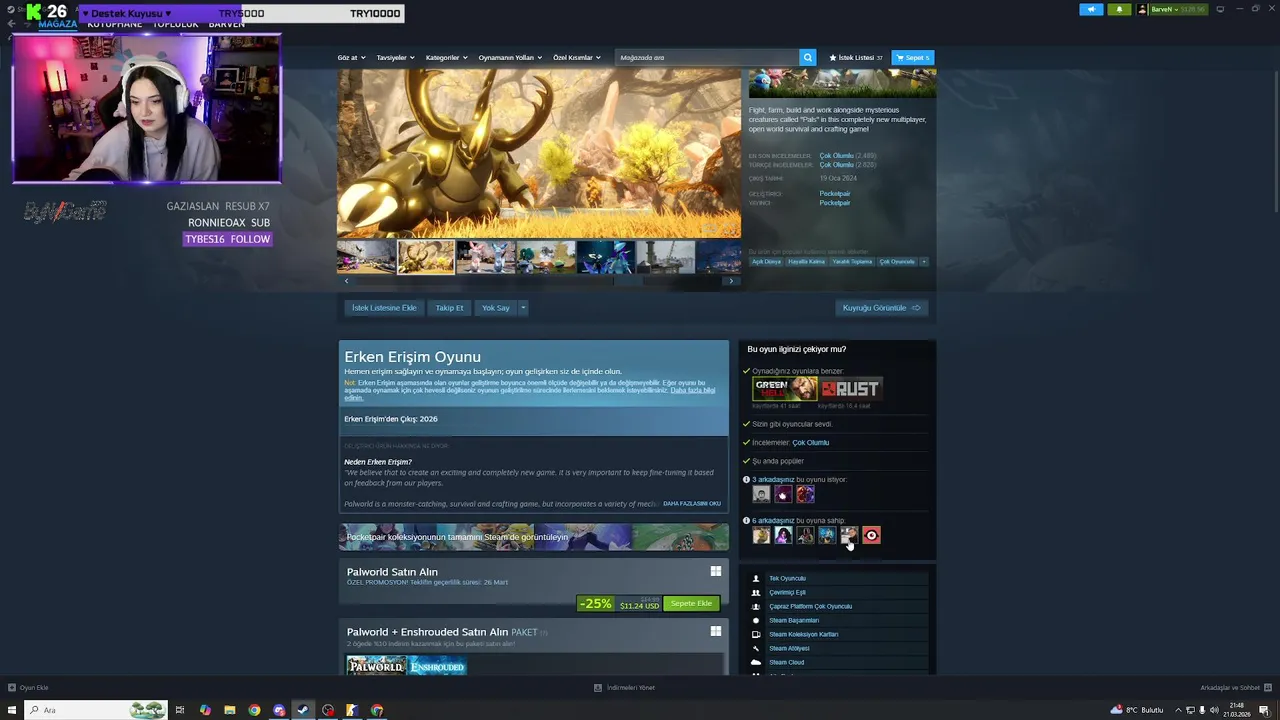The image size is (1280, 720).
Task: Click info icon next to 6 arkadaşınız
Action: point(746,520)
